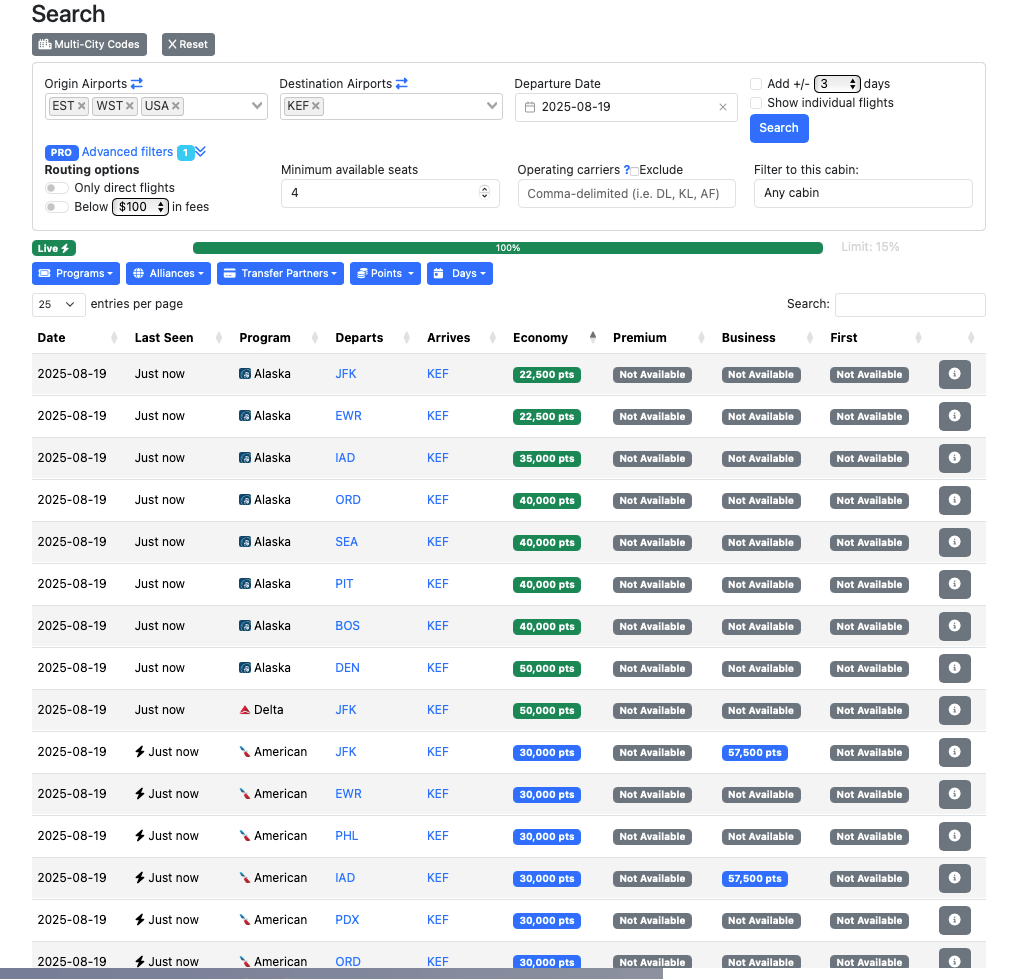The width and height of the screenshot is (1020, 979).
Task: Open info for Alaska PIT to KEF row
Action: point(954,584)
